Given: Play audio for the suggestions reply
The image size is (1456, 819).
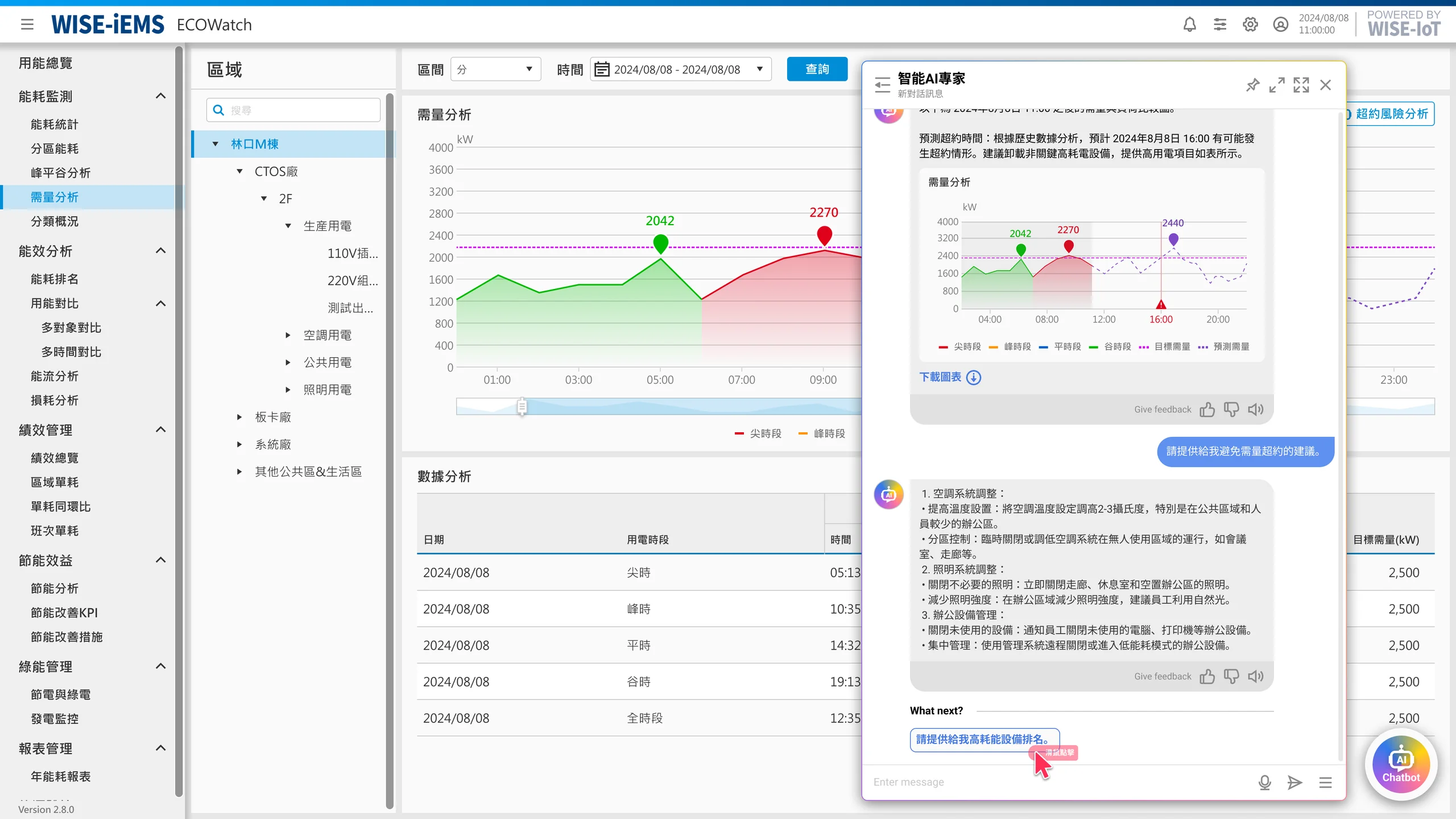Looking at the screenshot, I should click(x=1256, y=676).
